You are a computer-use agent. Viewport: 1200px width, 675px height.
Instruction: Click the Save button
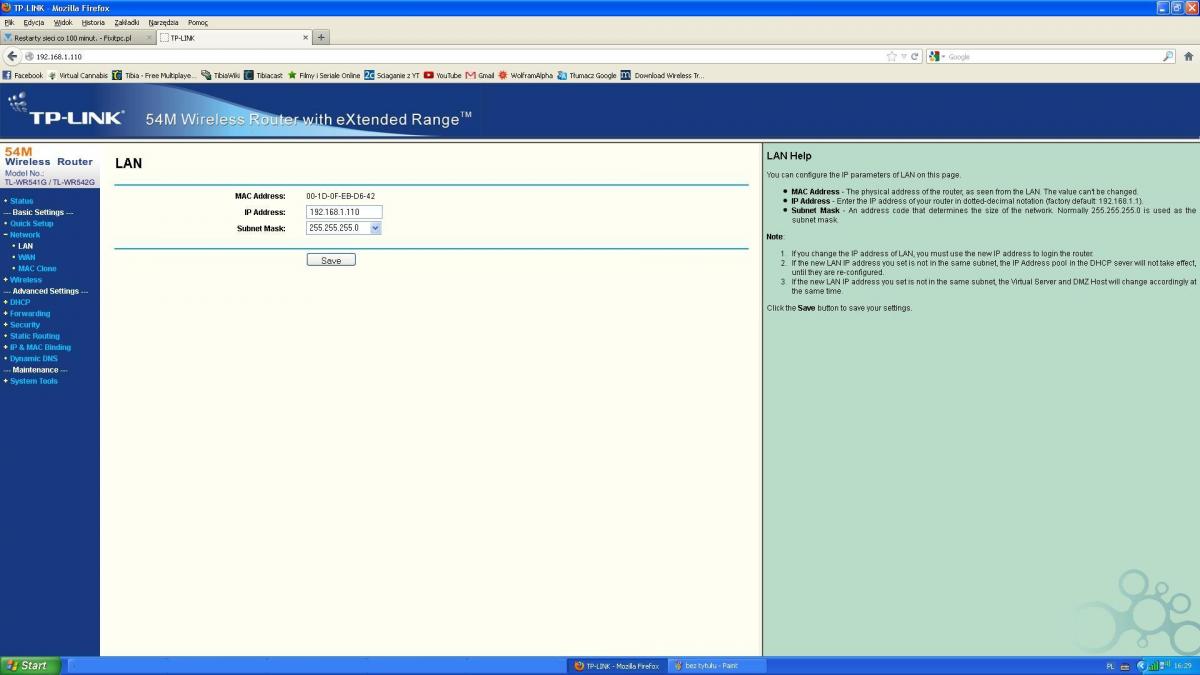pyautogui.click(x=331, y=260)
